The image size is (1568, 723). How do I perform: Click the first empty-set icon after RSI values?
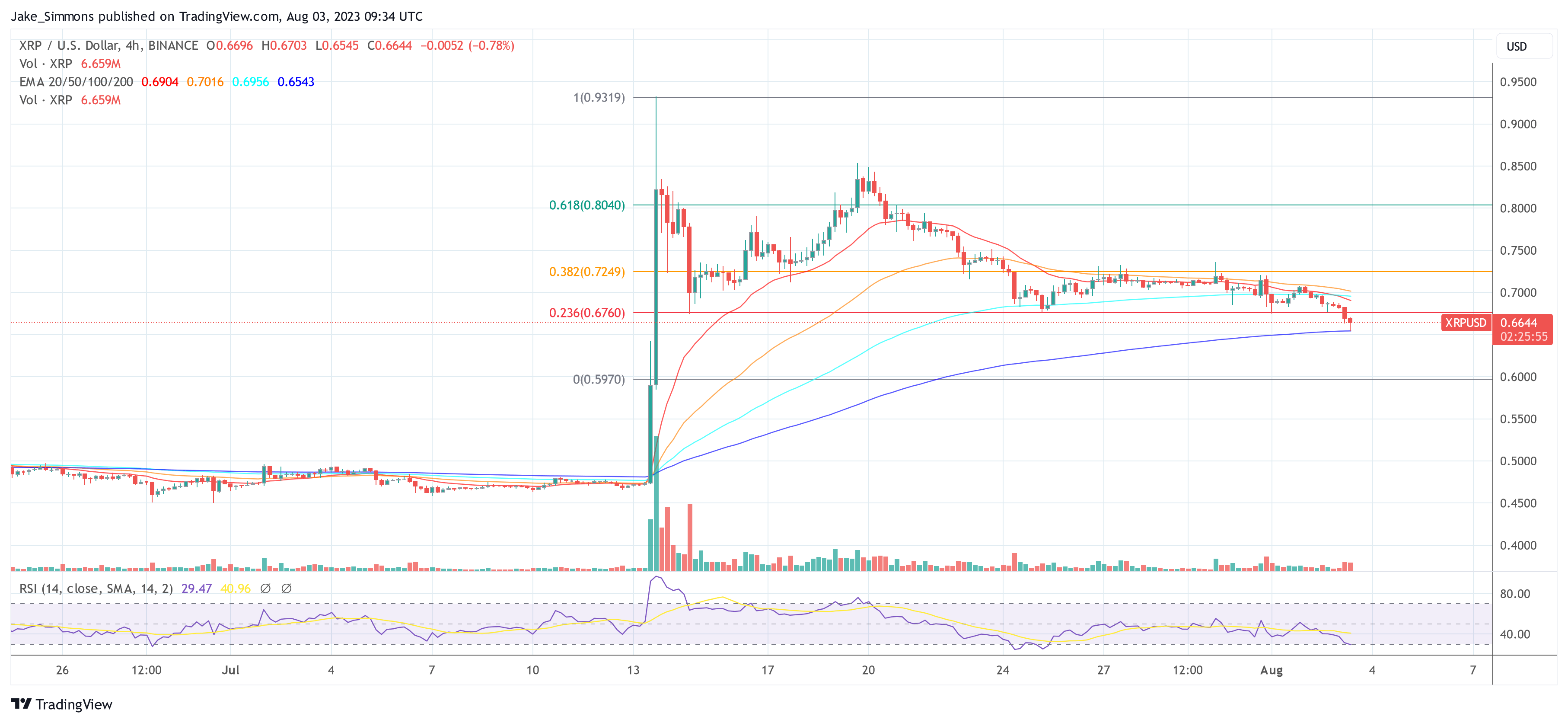[265, 589]
